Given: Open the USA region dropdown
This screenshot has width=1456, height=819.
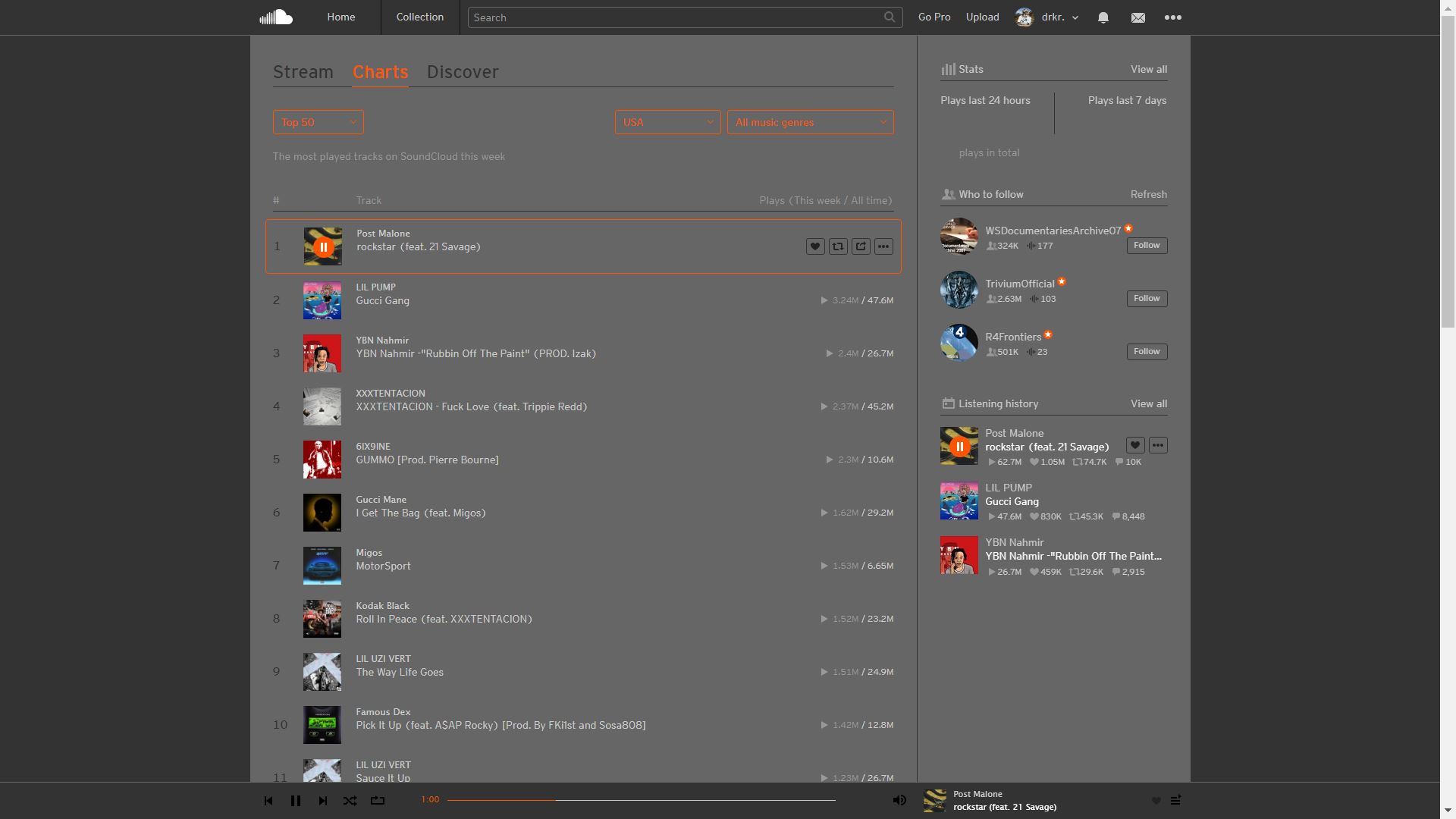Looking at the screenshot, I should [x=667, y=122].
